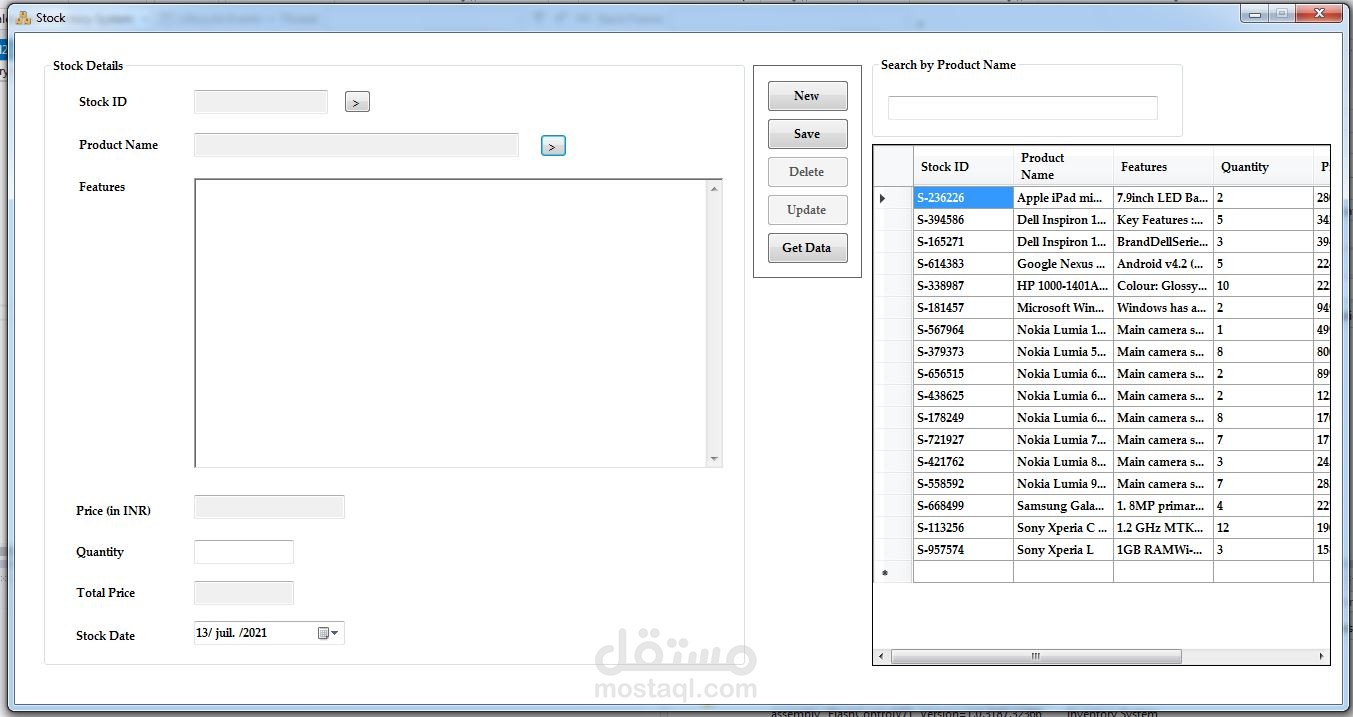Viewport: 1353px width, 717px height.
Task: Click the Quantity input field
Action: pyautogui.click(x=244, y=552)
